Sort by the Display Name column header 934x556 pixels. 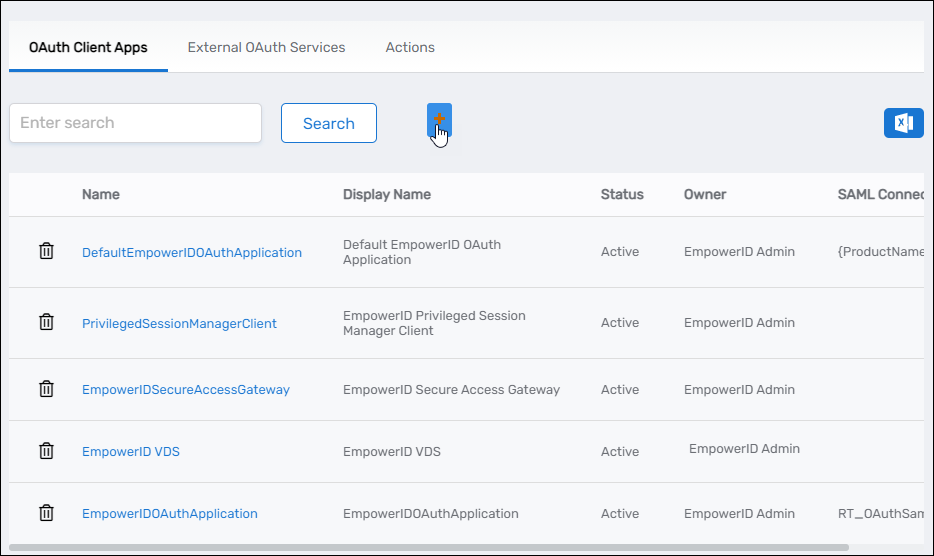387,194
